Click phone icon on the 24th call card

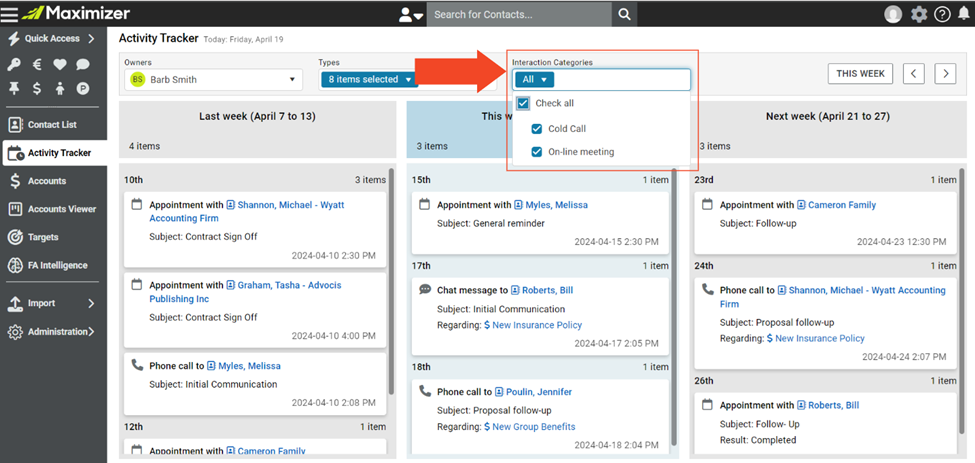click(x=707, y=290)
